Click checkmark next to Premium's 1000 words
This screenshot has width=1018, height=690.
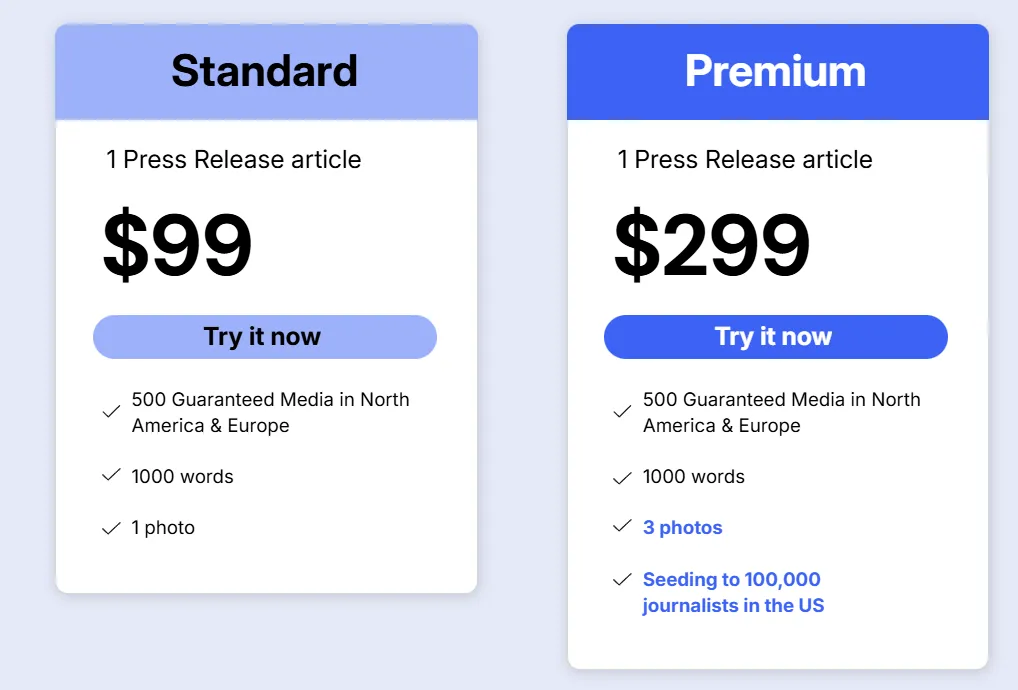click(x=622, y=478)
